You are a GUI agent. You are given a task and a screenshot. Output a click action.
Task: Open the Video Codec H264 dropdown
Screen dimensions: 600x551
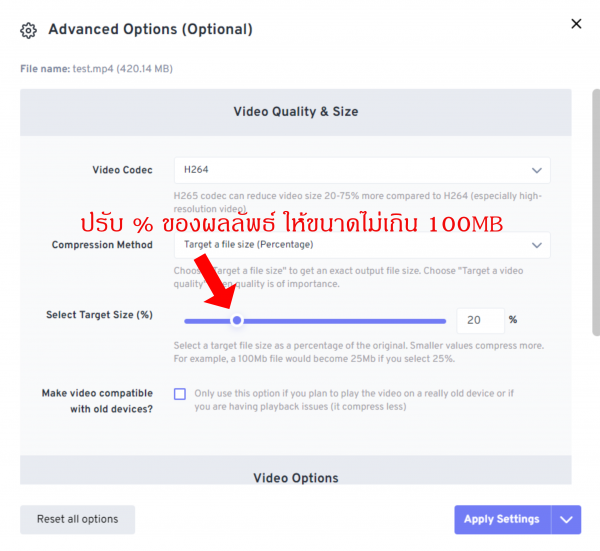click(361, 170)
